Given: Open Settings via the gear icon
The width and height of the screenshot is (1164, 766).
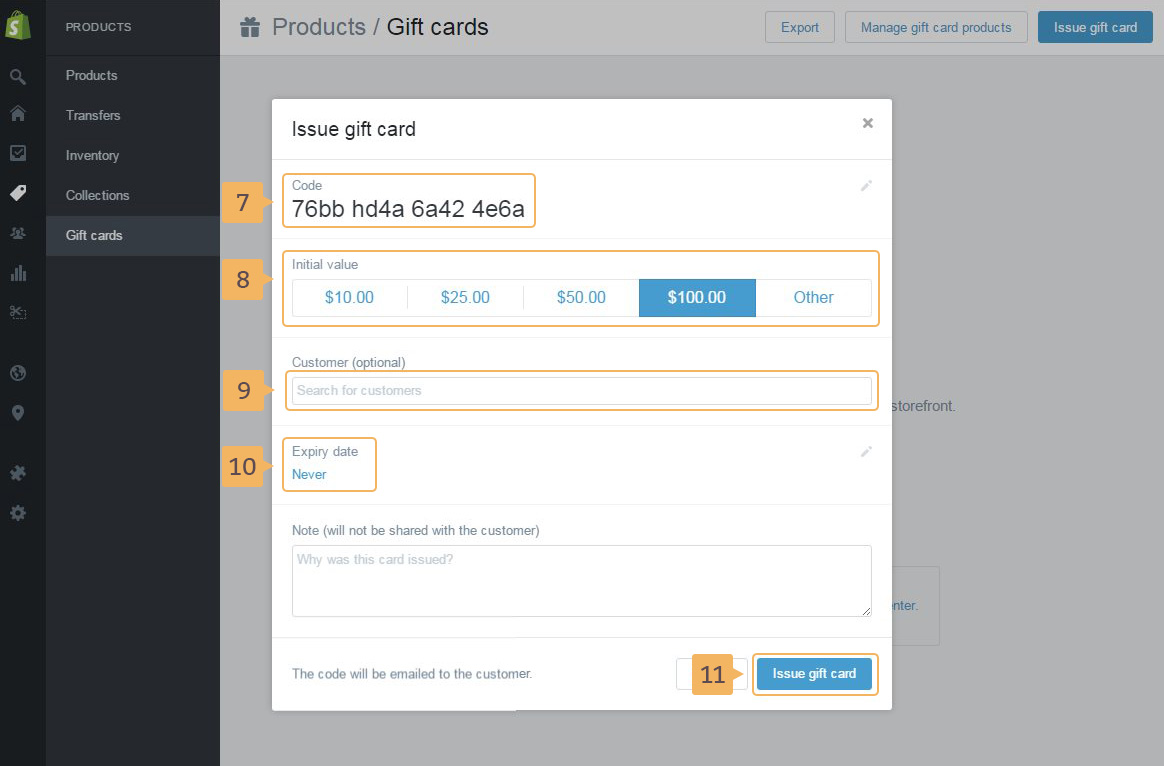Looking at the screenshot, I should [18, 513].
